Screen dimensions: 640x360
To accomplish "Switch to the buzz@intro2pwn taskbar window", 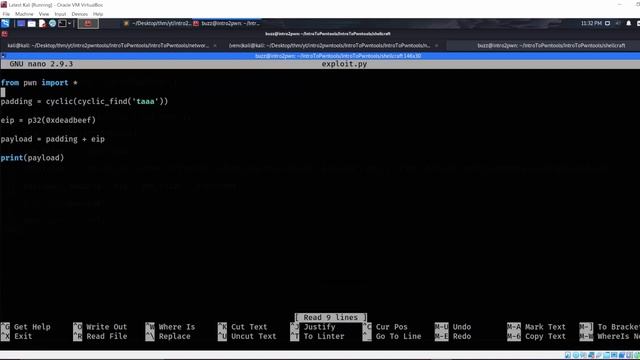I will click(x=227, y=24).
